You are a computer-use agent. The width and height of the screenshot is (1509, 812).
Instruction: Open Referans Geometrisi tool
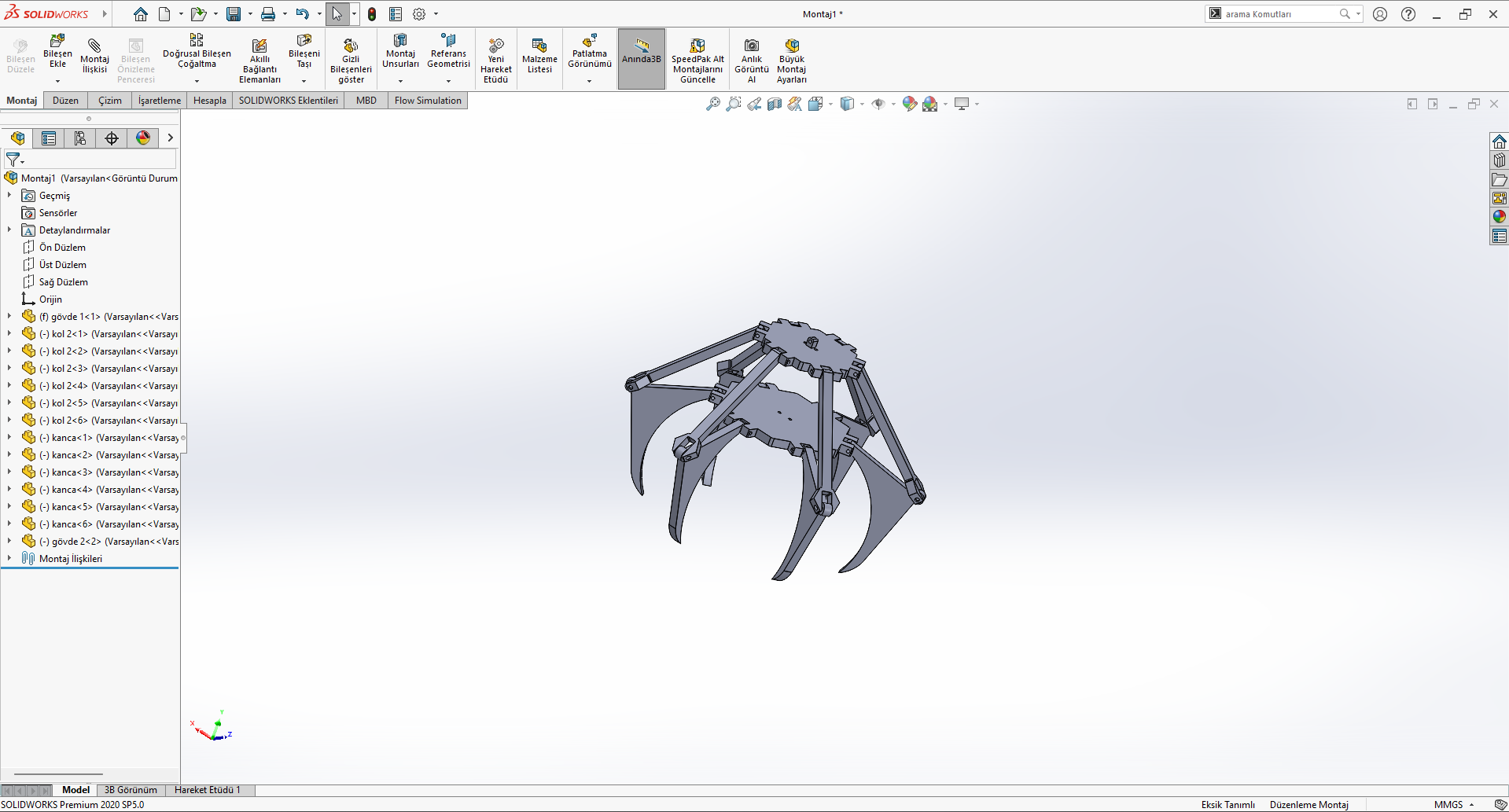point(448,52)
